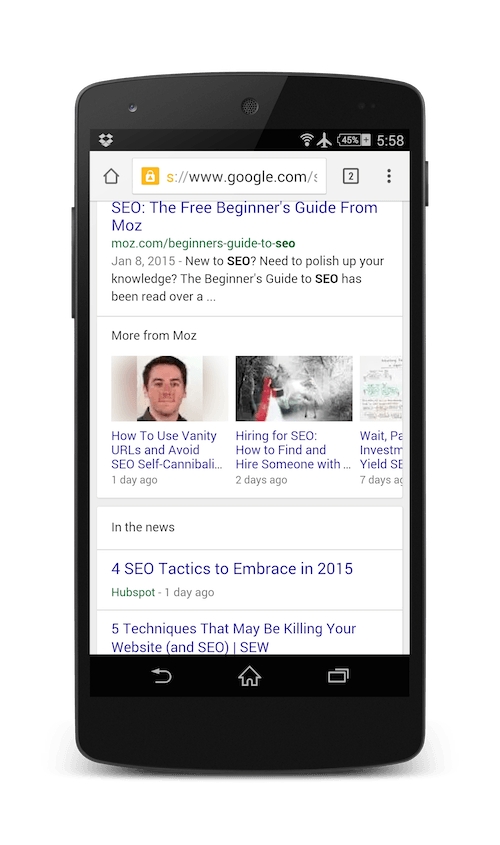Tap the partially visible third Moz article thumbnail
Viewport: 500px width, 845px height.
(x=381, y=388)
